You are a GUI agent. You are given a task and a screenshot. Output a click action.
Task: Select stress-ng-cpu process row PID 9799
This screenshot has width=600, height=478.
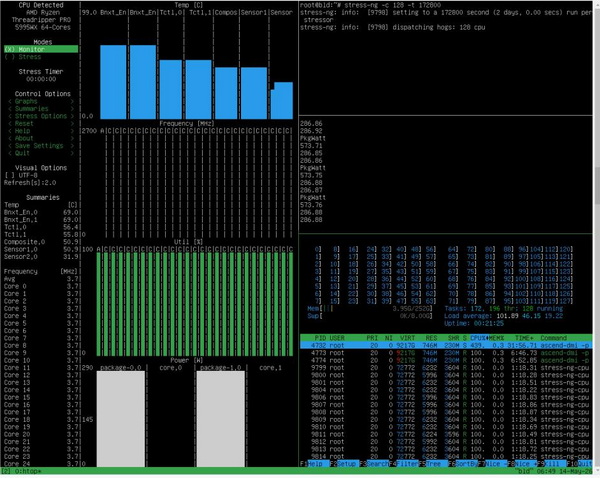(446, 367)
